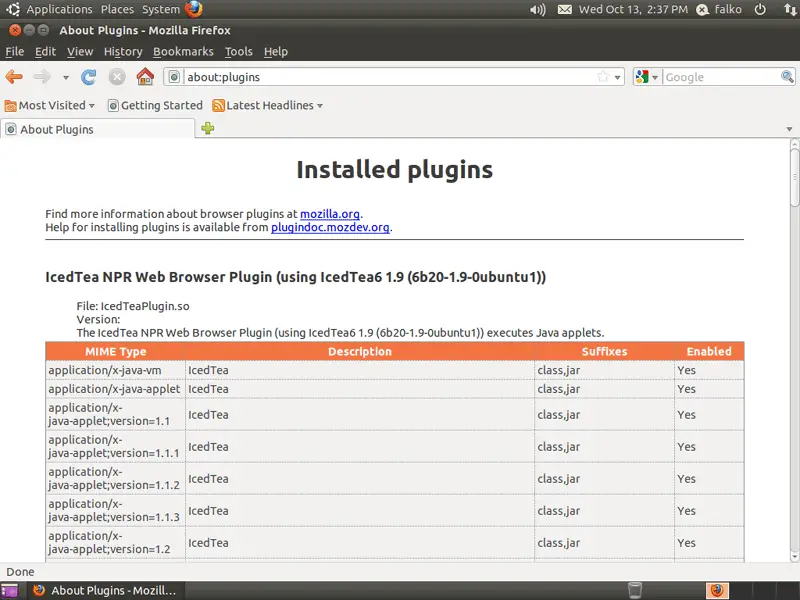Screen dimensions: 800x600
Task: Click the Enabled column header
Action: tap(709, 352)
